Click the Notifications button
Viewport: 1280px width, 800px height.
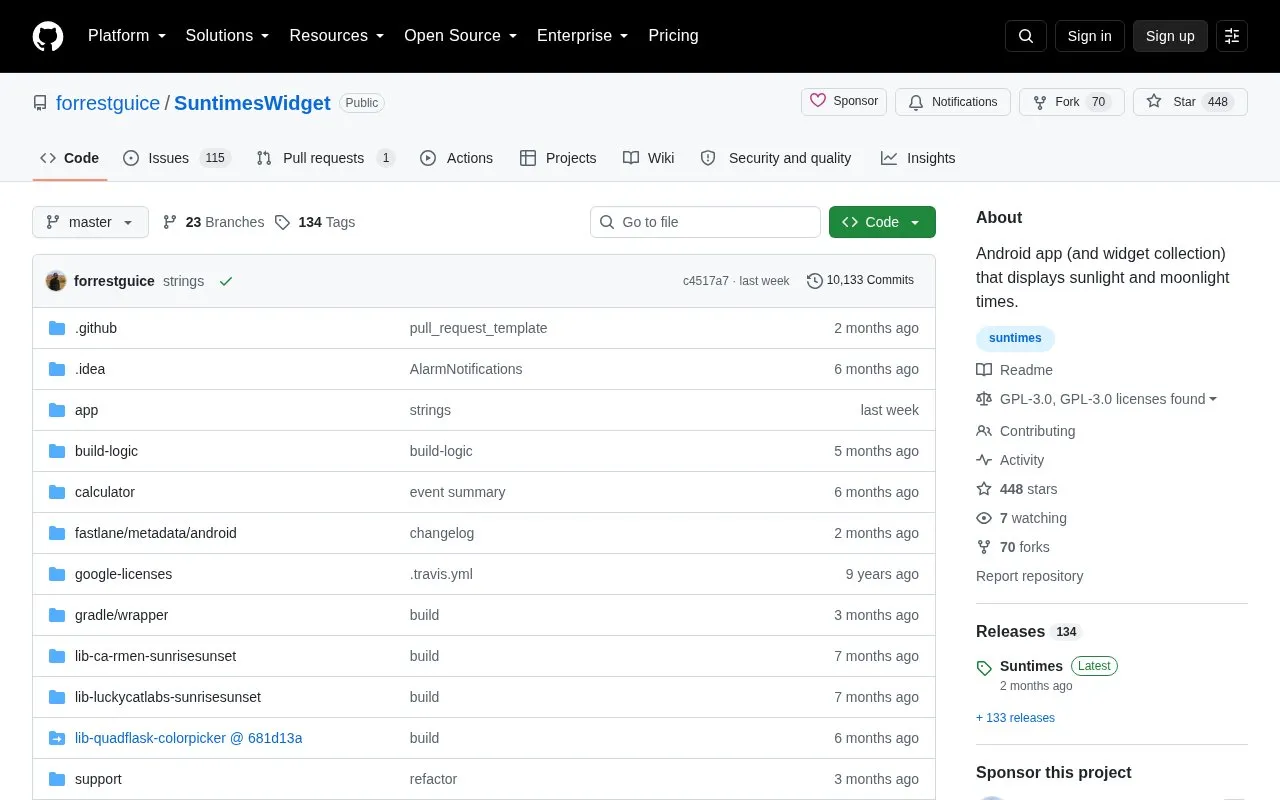(953, 102)
